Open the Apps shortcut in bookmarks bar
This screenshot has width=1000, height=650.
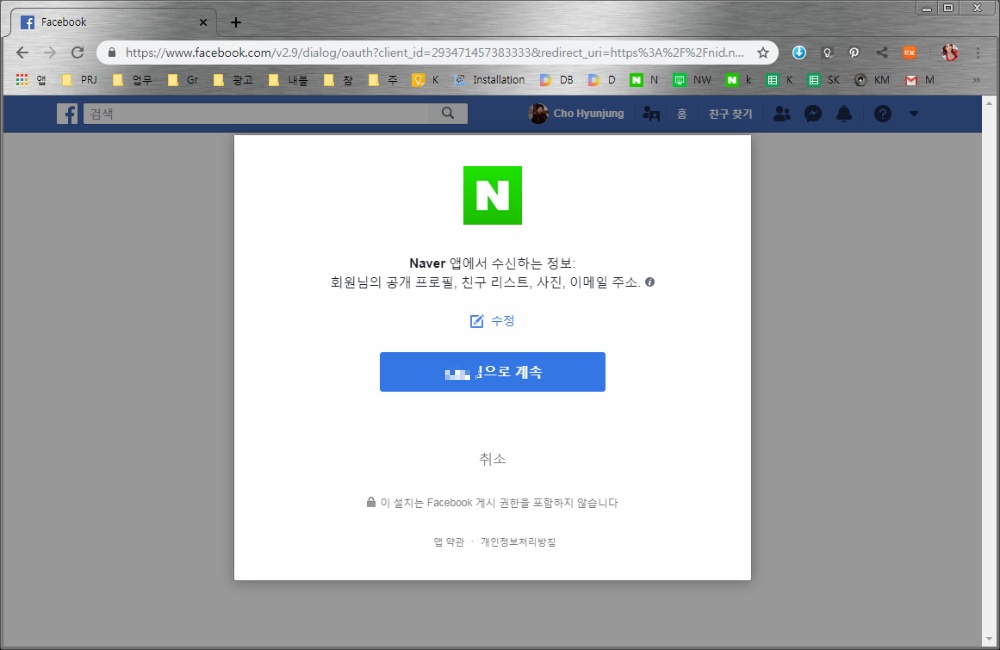pos(31,80)
